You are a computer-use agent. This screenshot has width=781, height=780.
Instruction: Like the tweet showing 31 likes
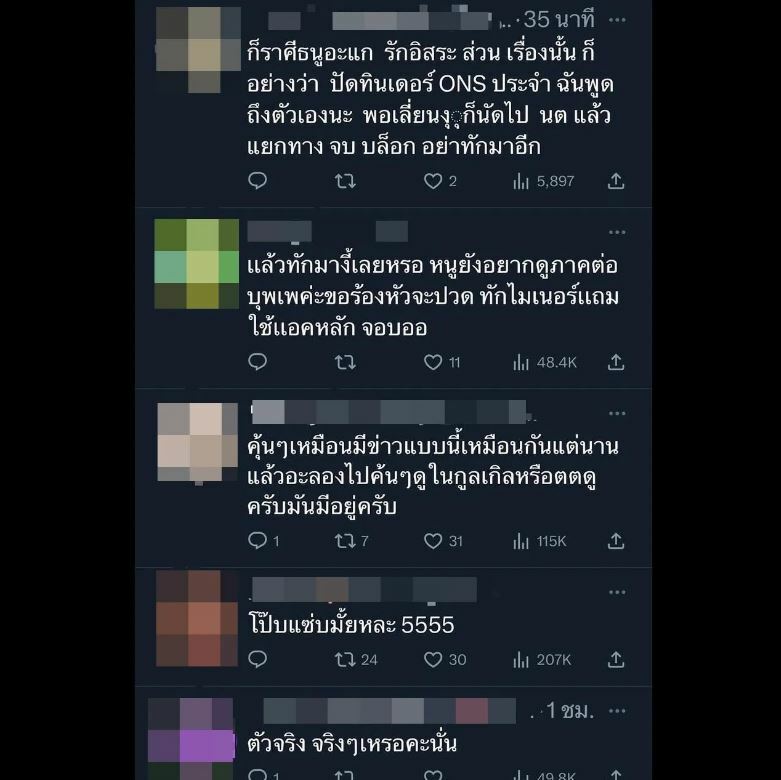point(433,541)
